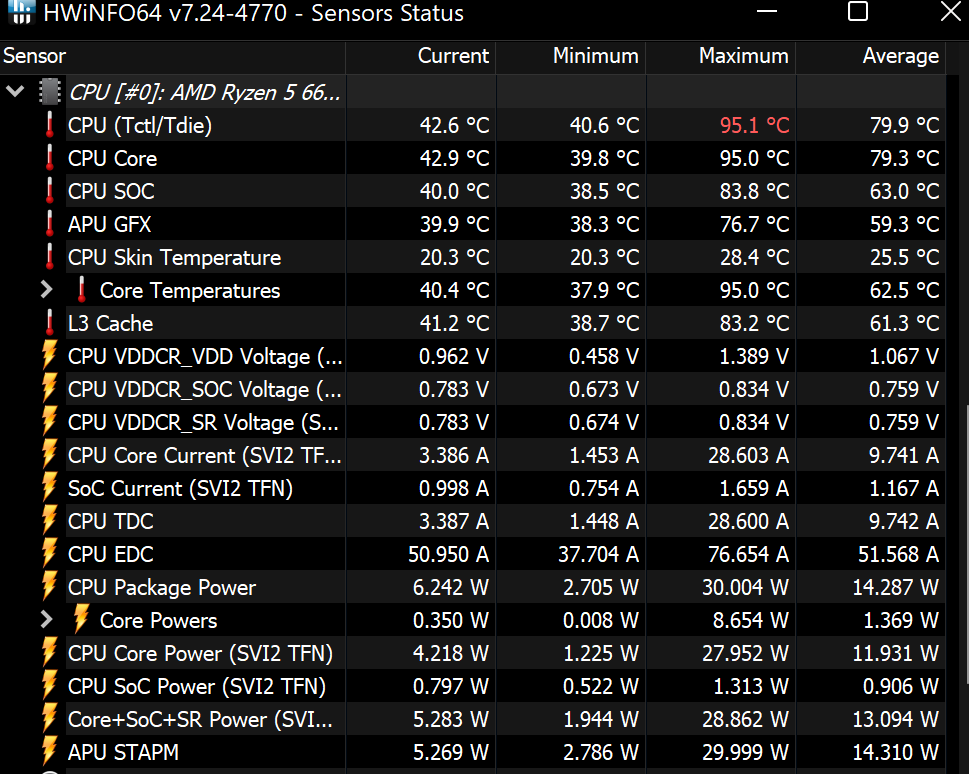969x774 pixels.
Task: Select the CPU TDC sensor label
Action: pos(111,521)
